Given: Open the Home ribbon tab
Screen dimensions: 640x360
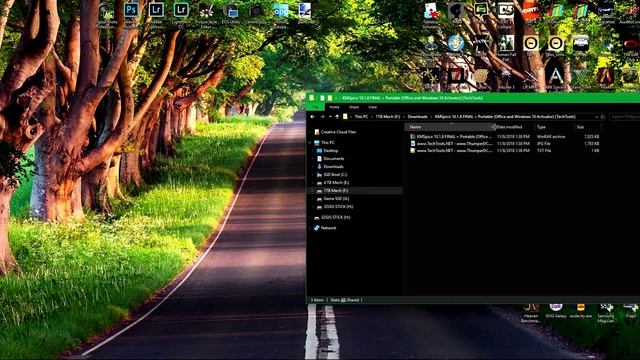Looking at the screenshot, I should [x=334, y=107].
